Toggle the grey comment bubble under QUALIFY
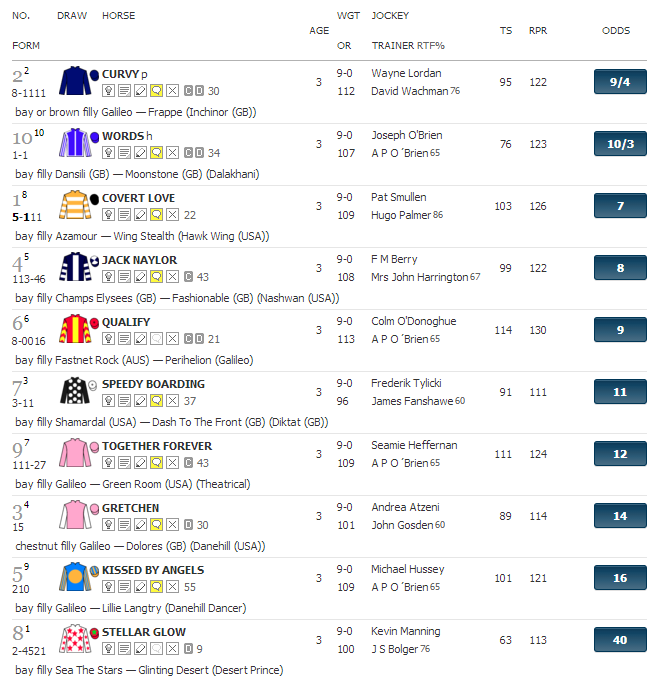 click(157, 339)
